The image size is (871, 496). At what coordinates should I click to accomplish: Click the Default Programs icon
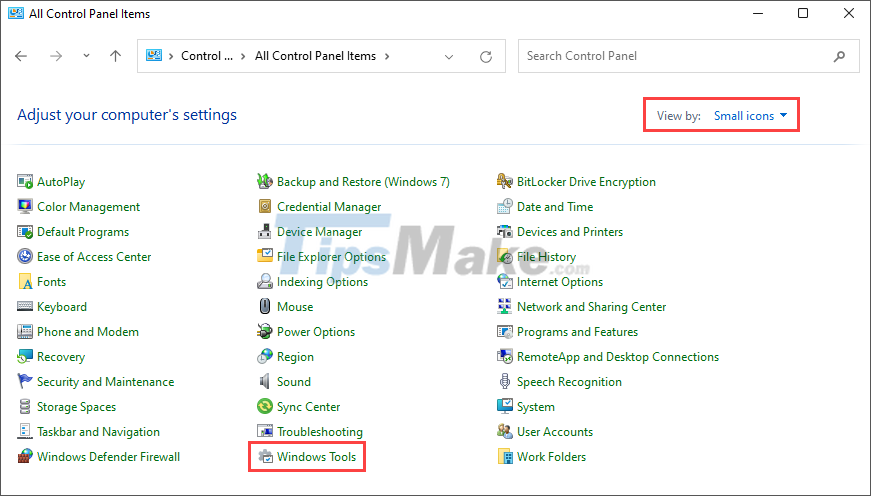click(x=25, y=232)
